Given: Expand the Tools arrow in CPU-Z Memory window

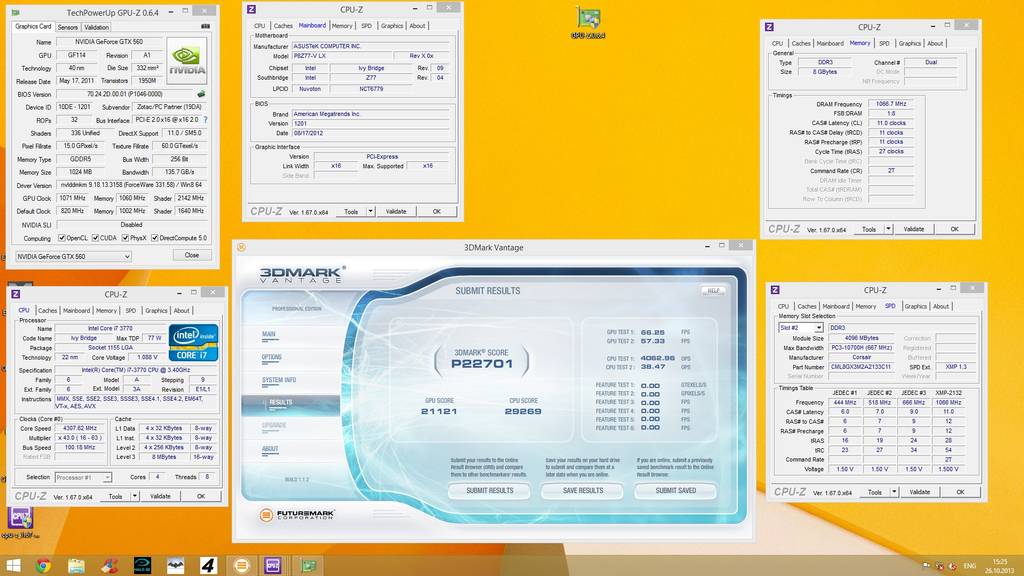Looking at the screenshot, I should [888, 229].
